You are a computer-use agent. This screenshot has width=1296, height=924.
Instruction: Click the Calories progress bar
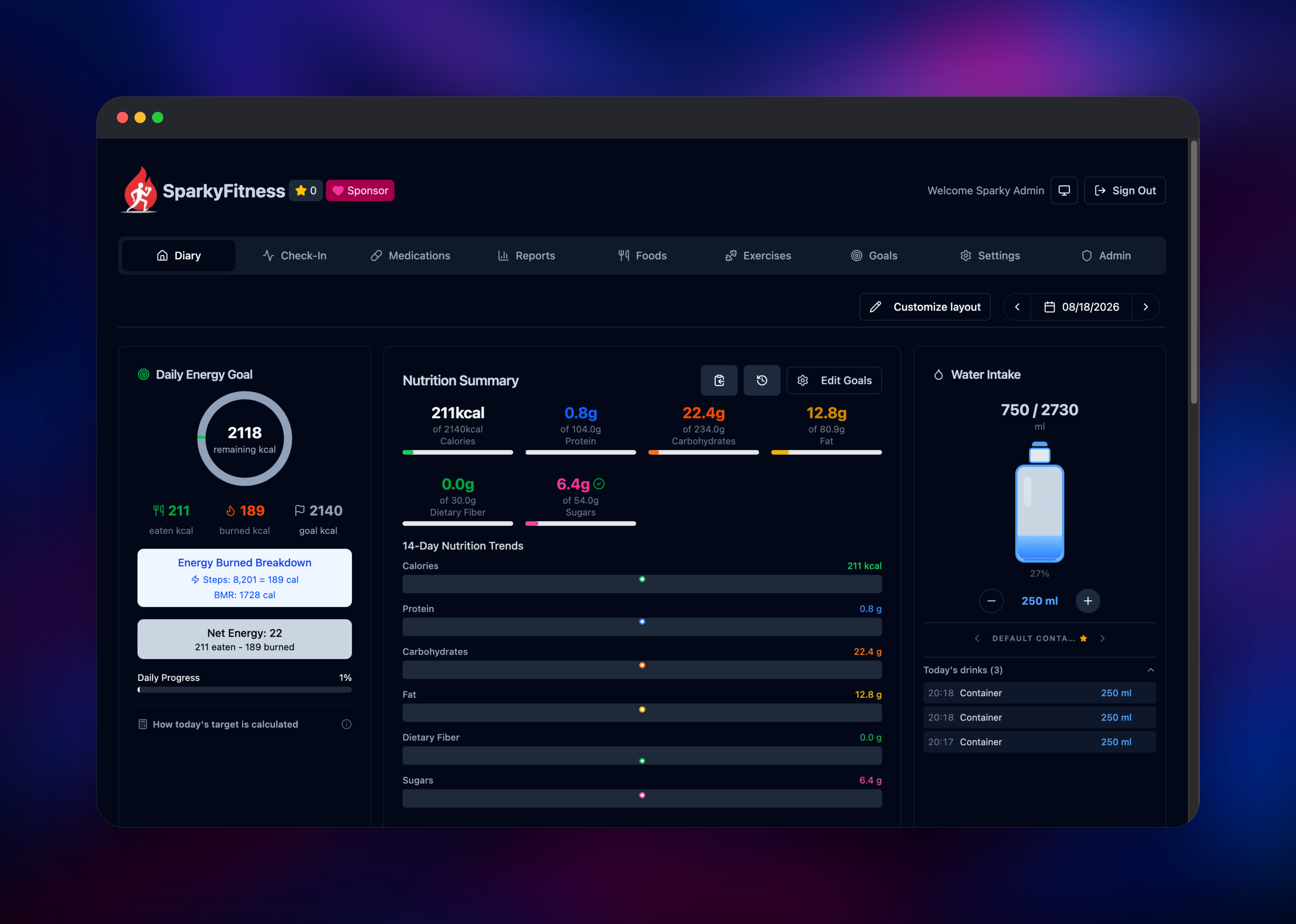tap(458, 452)
